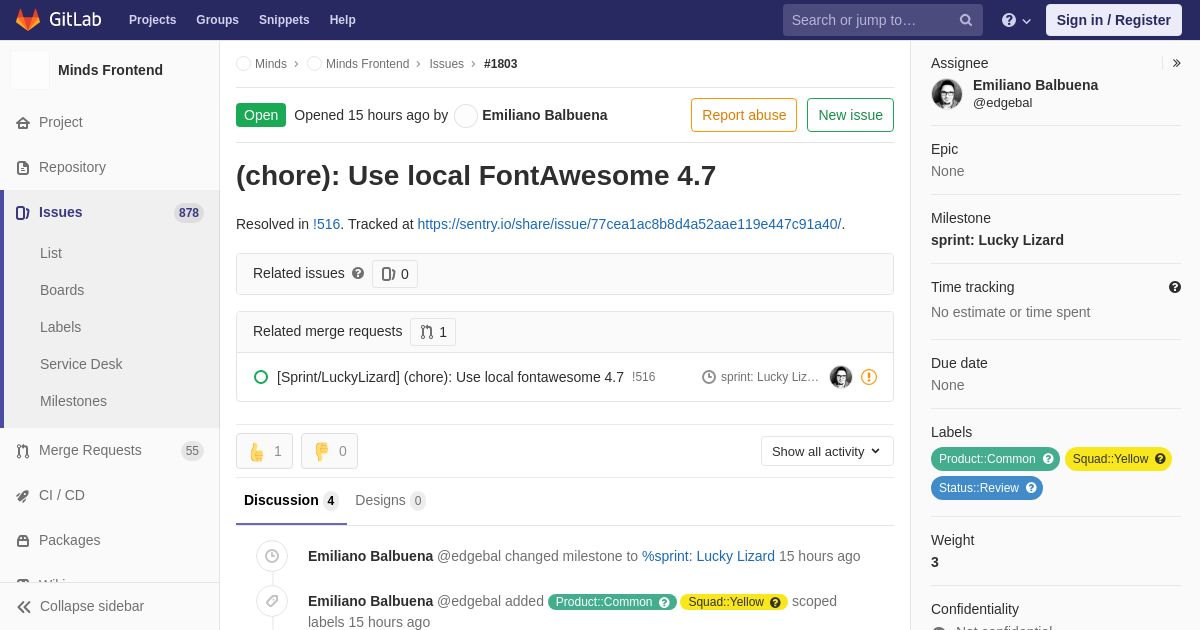Viewport: 1200px width, 630px height.
Task: Click the Minds Frontend project title in sidebar
Action: [x=110, y=70]
